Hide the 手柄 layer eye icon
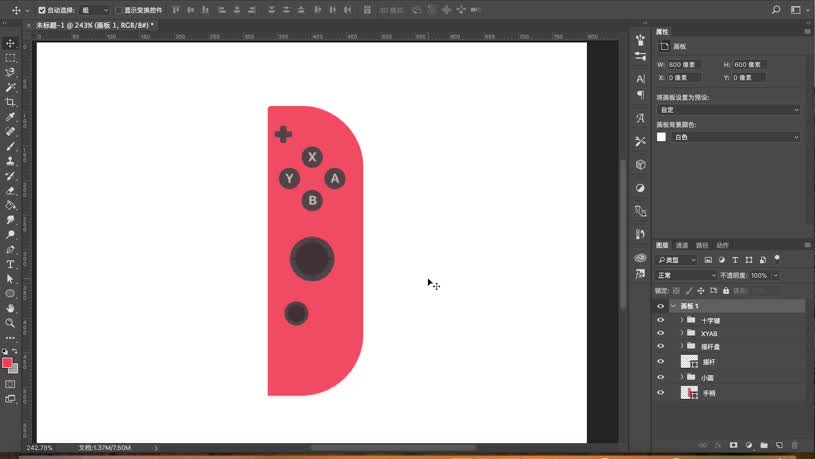The image size is (815, 459). (x=661, y=393)
